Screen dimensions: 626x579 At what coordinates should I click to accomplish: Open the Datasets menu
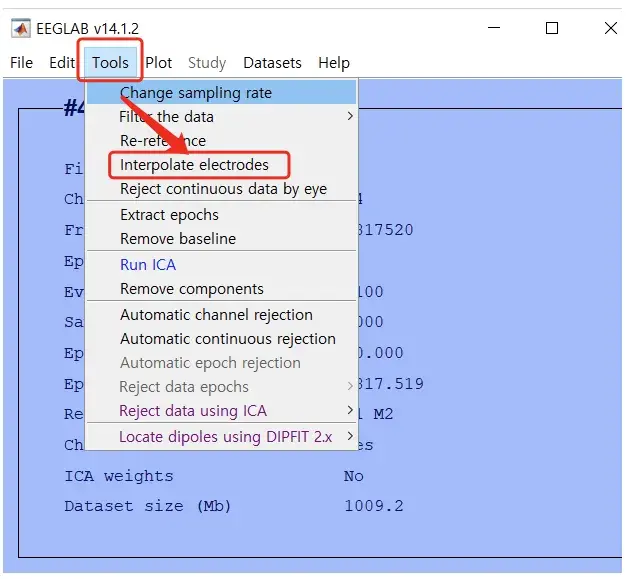pos(272,62)
